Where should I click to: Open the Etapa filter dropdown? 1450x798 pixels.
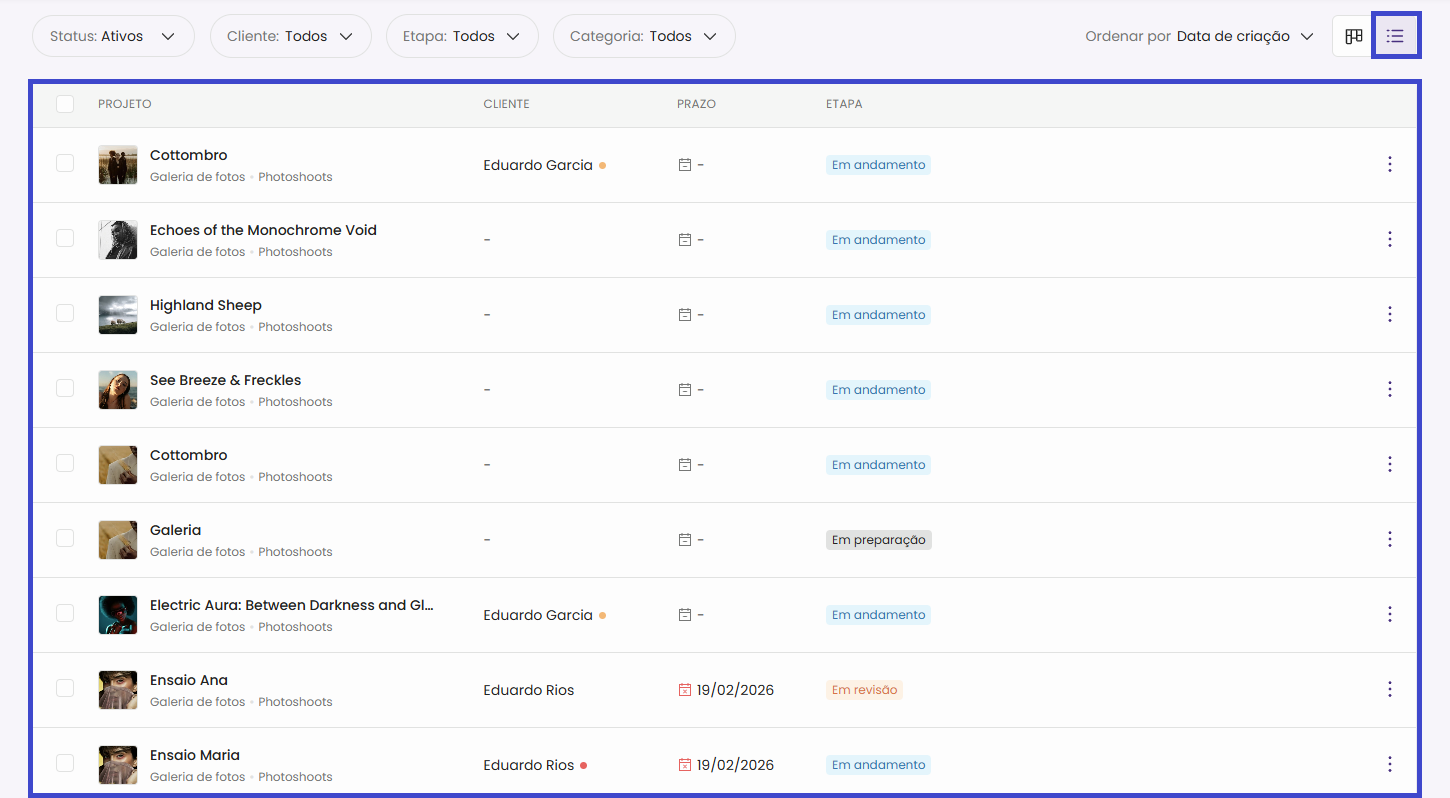pos(461,36)
